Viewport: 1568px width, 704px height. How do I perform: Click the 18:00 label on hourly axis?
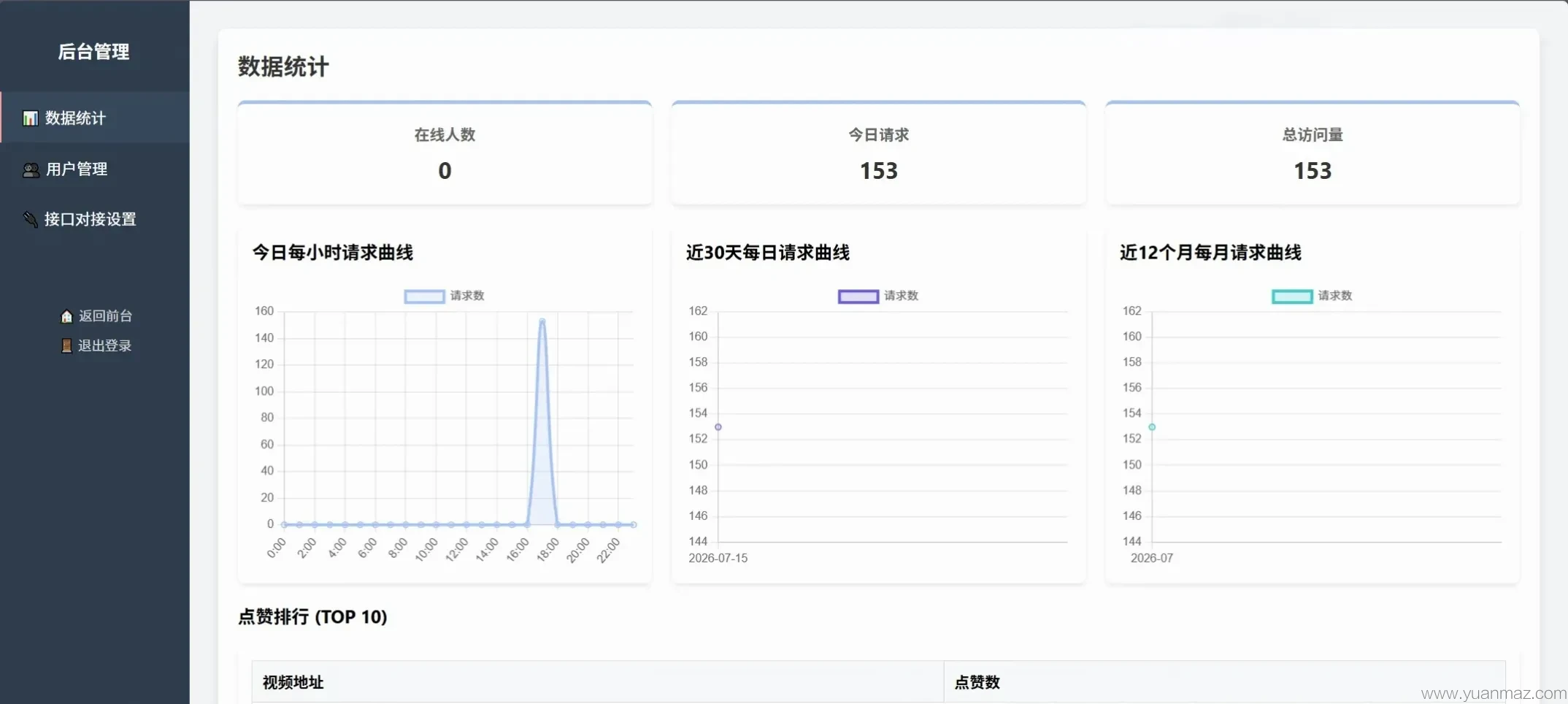pyautogui.click(x=548, y=548)
